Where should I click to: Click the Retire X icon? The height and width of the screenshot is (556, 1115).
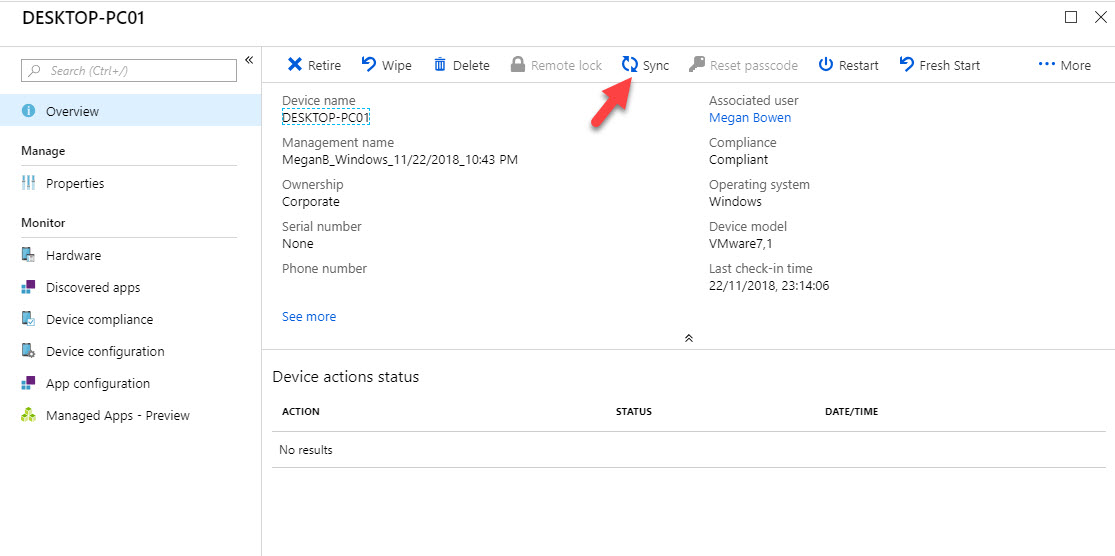point(294,65)
